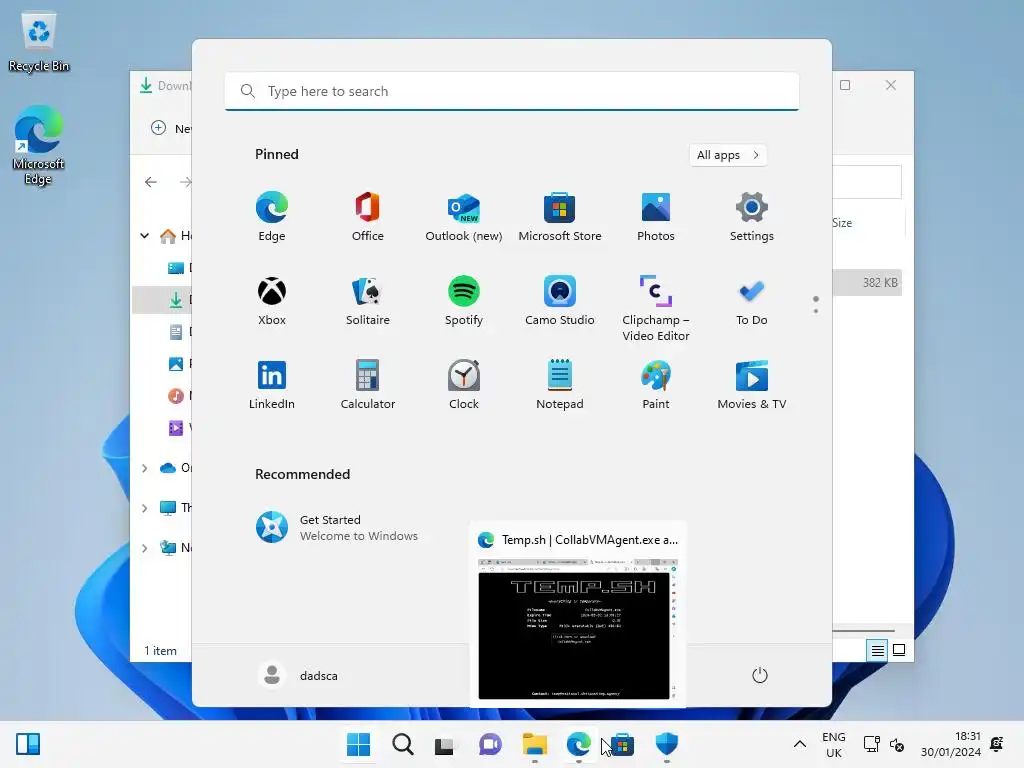The height and width of the screenshot is (768, 1024).
Task: Open Camo Studio app
Action: coord(560,301)
